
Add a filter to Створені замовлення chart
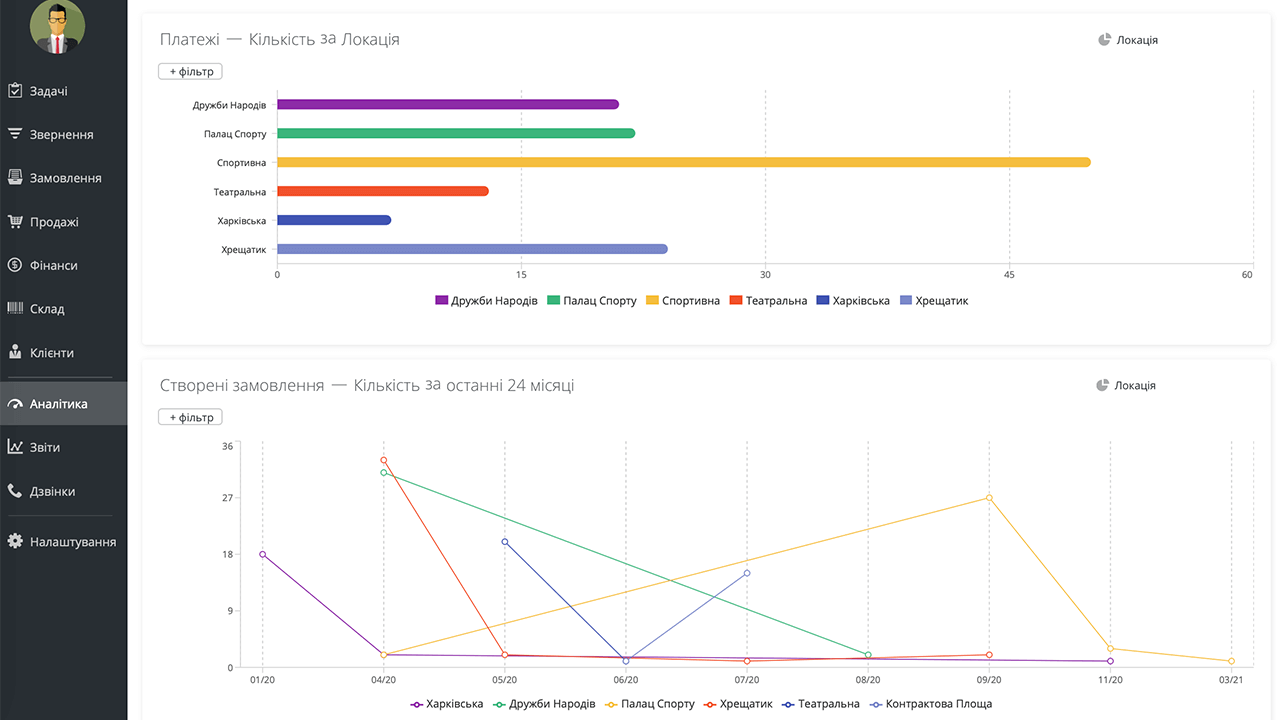[x=190, y=417]
